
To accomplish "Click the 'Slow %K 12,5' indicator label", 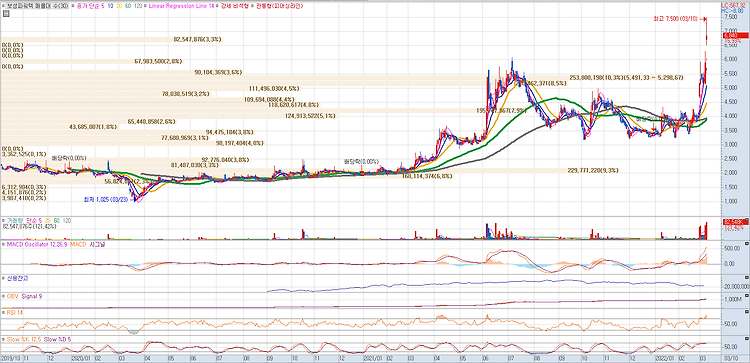I will click(x=23, y=339).
